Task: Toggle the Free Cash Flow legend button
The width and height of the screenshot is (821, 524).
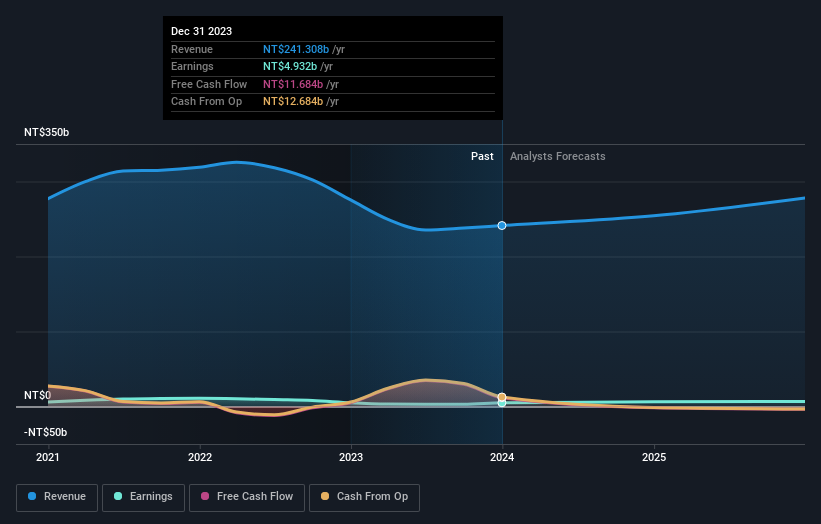Action: (x=247, y=497)
